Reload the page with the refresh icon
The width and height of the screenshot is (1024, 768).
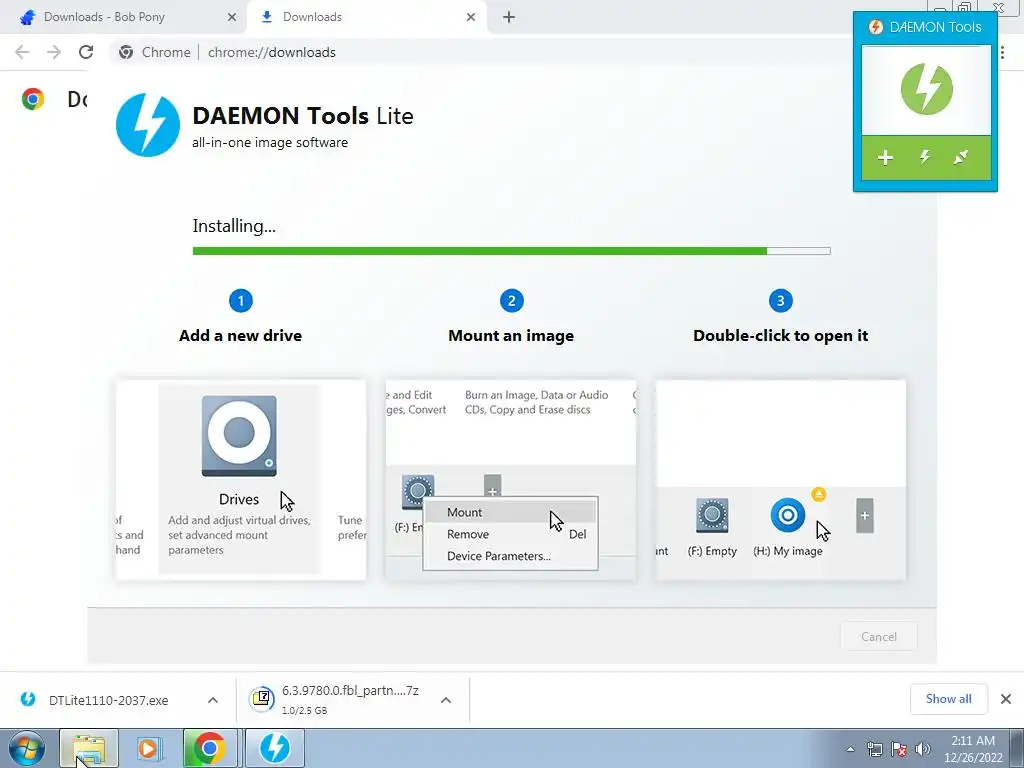86,52
